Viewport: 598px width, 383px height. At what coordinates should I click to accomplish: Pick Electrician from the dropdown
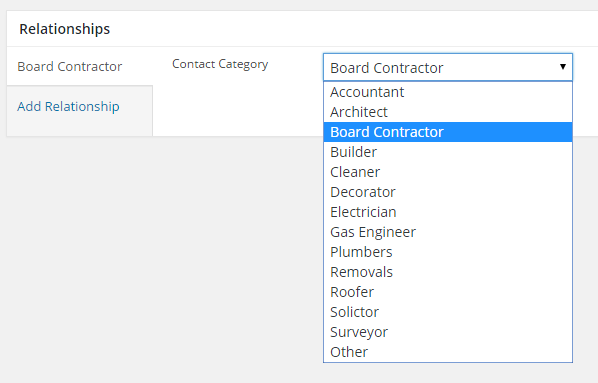tap(448, 212)
